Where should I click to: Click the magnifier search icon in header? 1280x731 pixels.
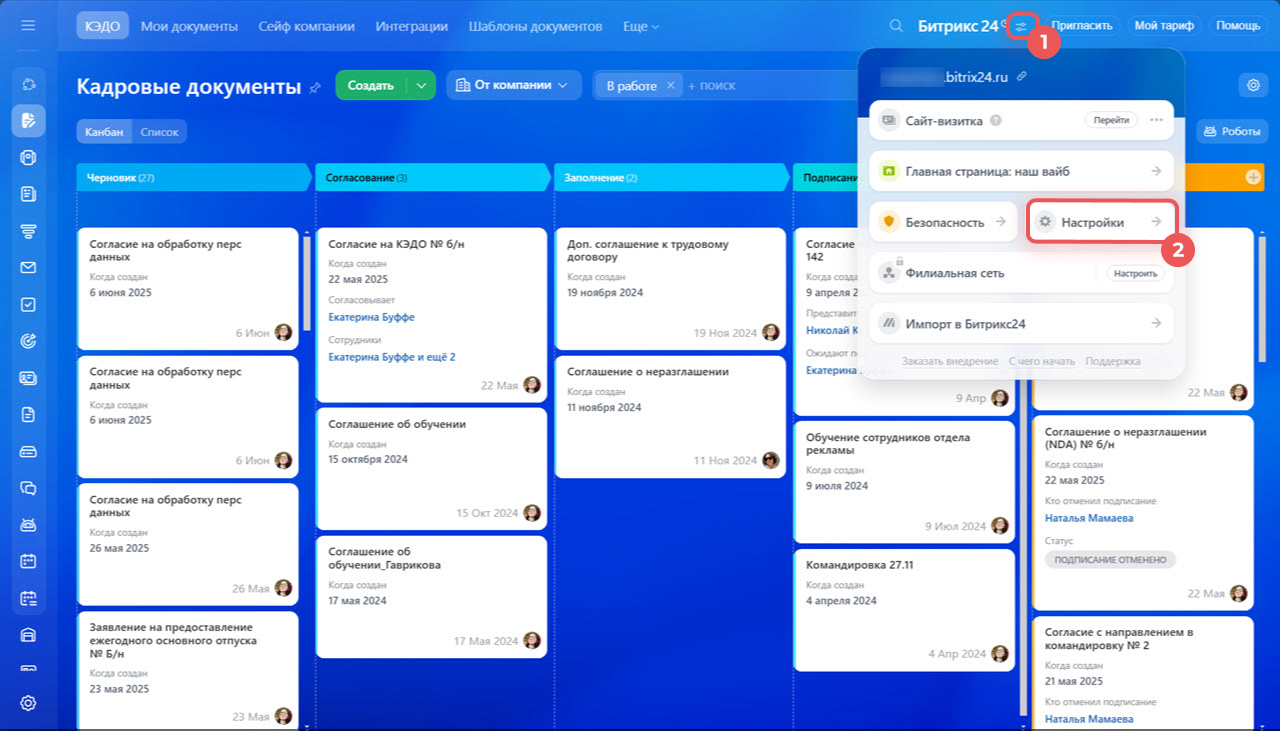896,26
